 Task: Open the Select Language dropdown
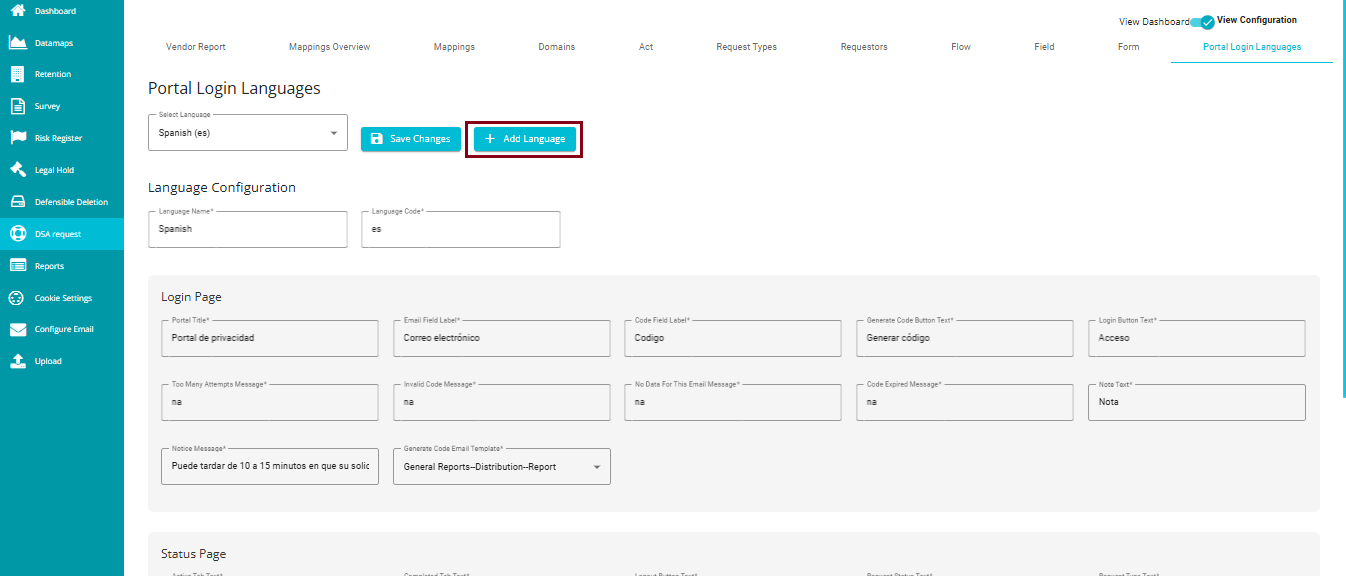click(247, 133)
